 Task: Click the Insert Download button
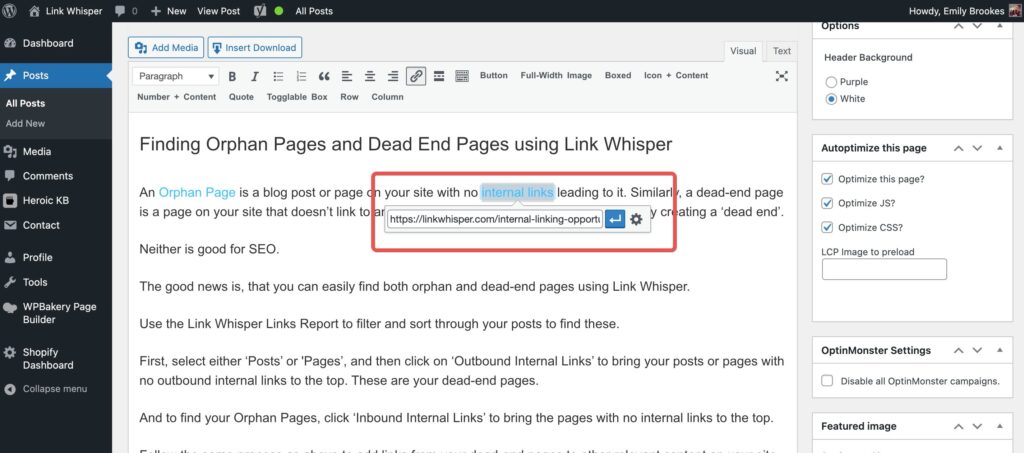[255, 47]
